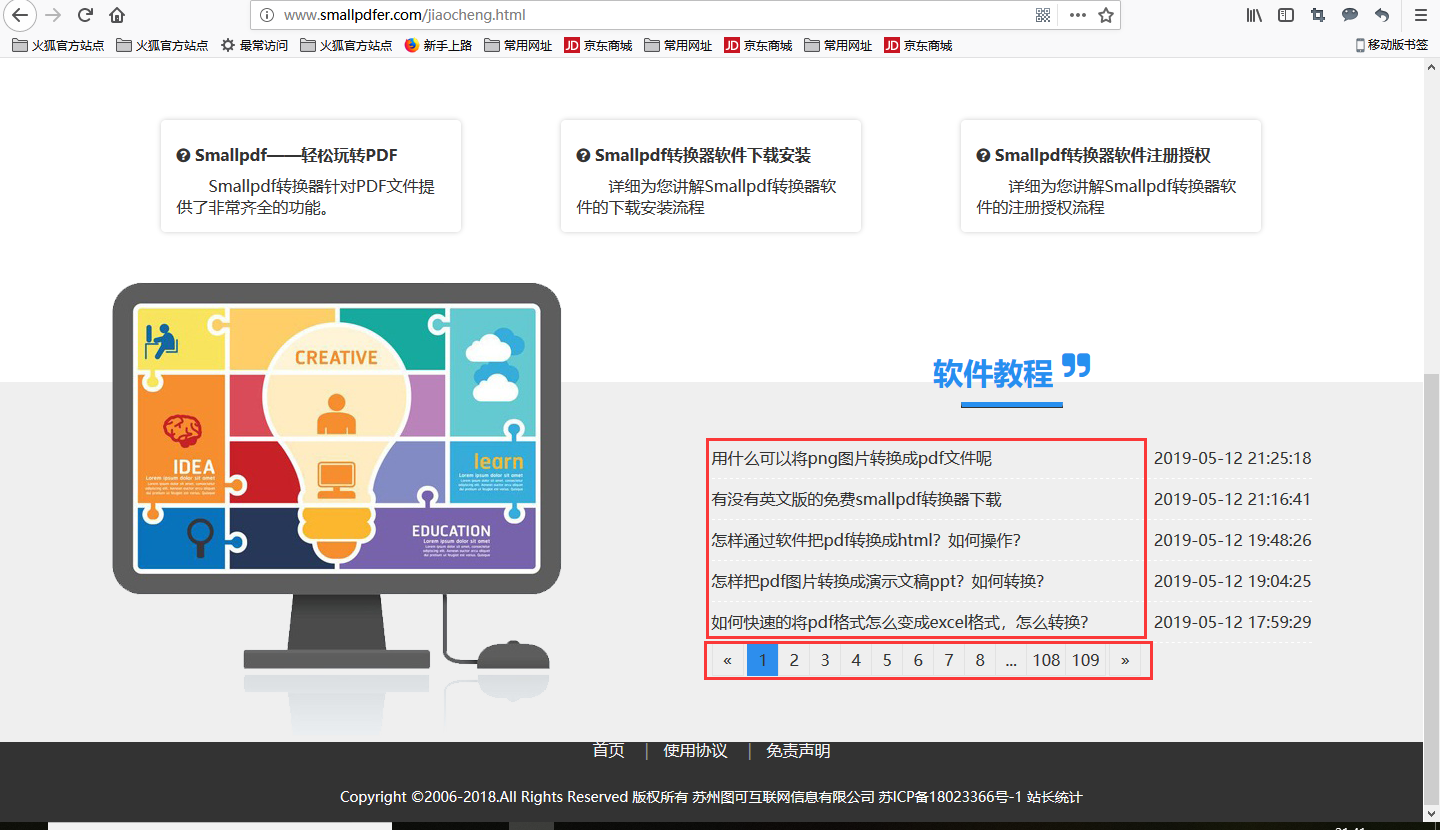Click timestamp 2019-05-12 17:59:29
The image size is (1440, 830).
pos(1232,622)
